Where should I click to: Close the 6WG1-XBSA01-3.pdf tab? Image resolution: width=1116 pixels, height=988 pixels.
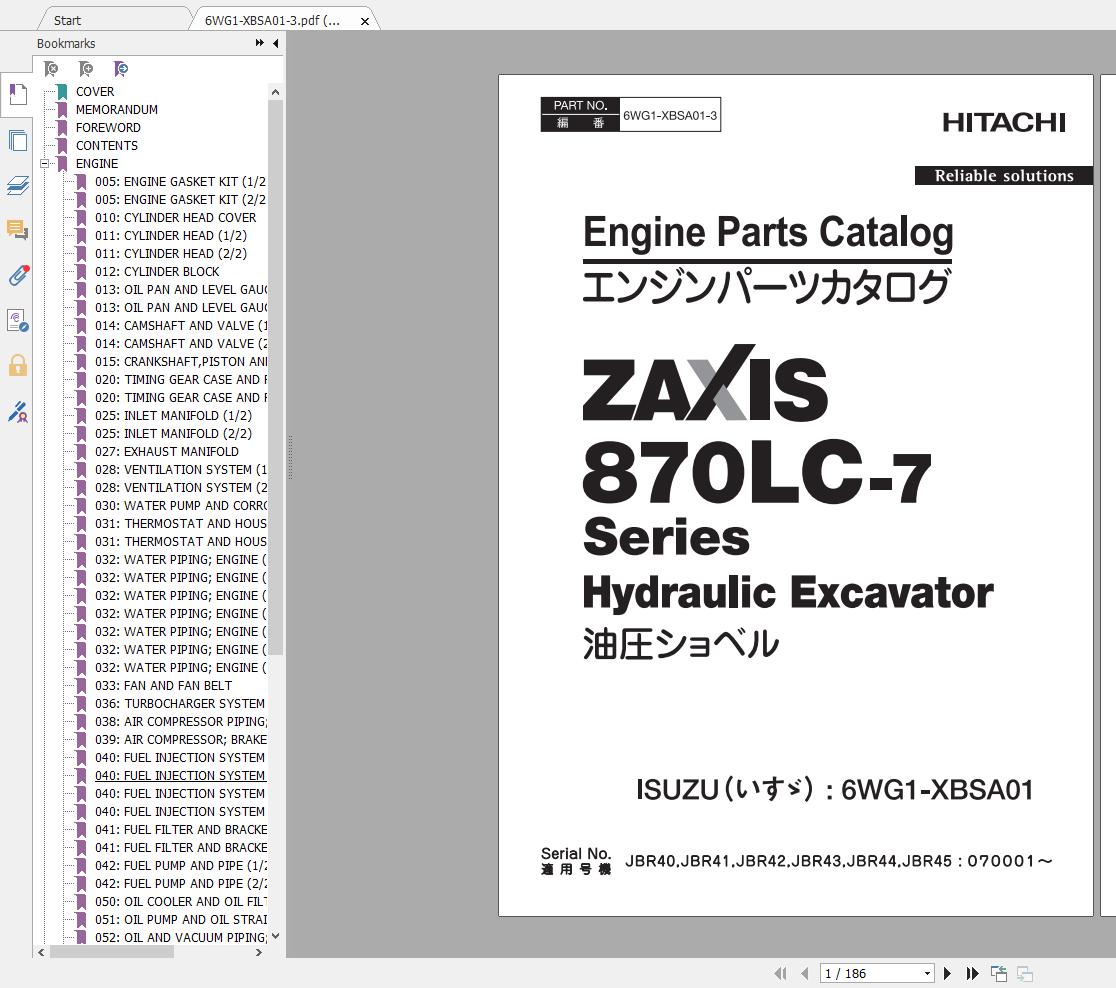click(x=364, y=21)
